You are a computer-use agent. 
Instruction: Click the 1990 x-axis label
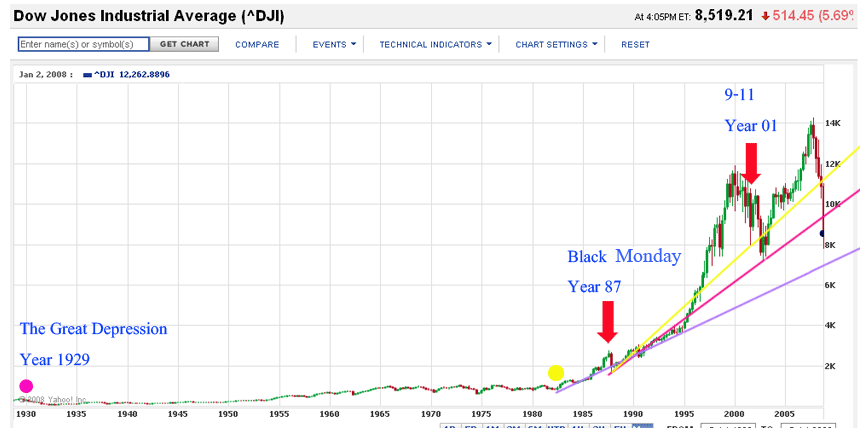(633, 414)
